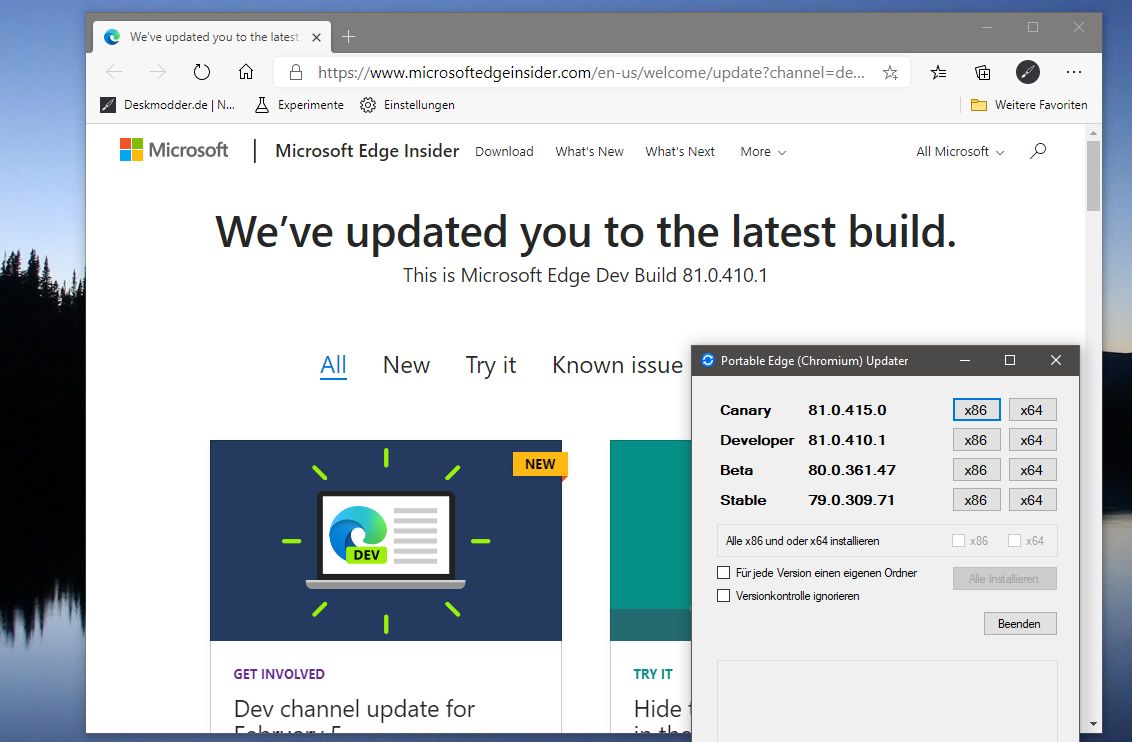Open the Dev laptop card thumbnail
Image resolution: width=1132 pixels, height=742 pixels.
386,540
